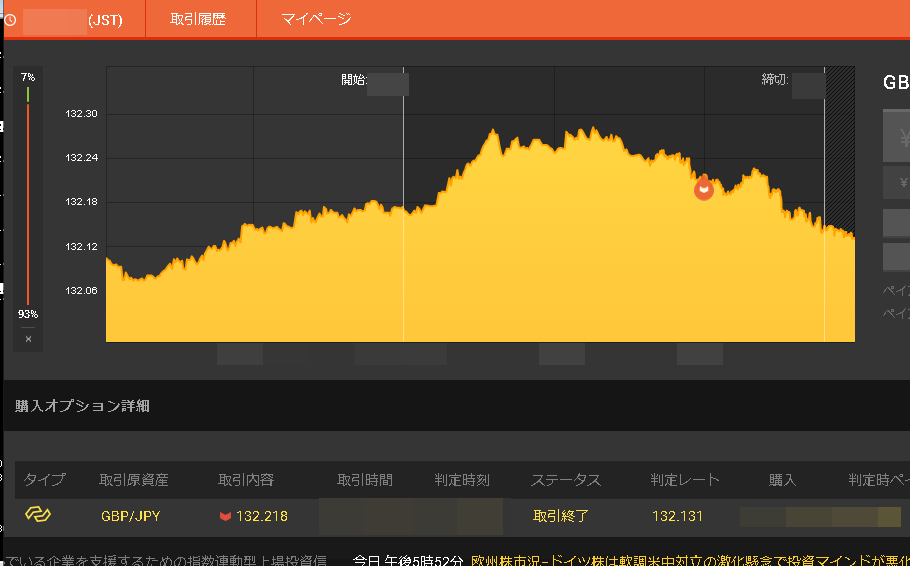Select GBP/JPY asset cell

pyautogui.click(x=131, y=516)
